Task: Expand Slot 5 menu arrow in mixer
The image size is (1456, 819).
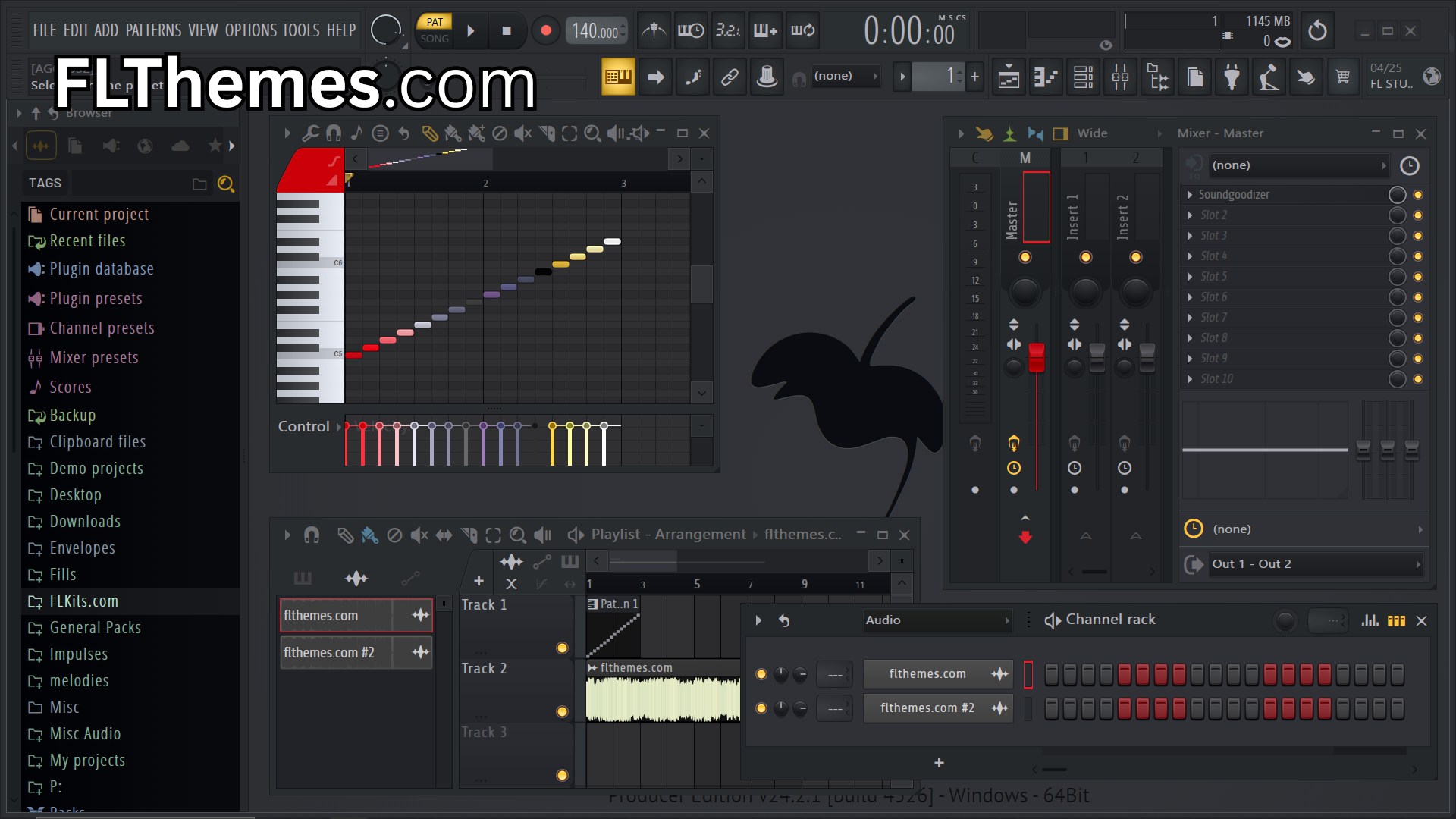Action: point(1190,277)
